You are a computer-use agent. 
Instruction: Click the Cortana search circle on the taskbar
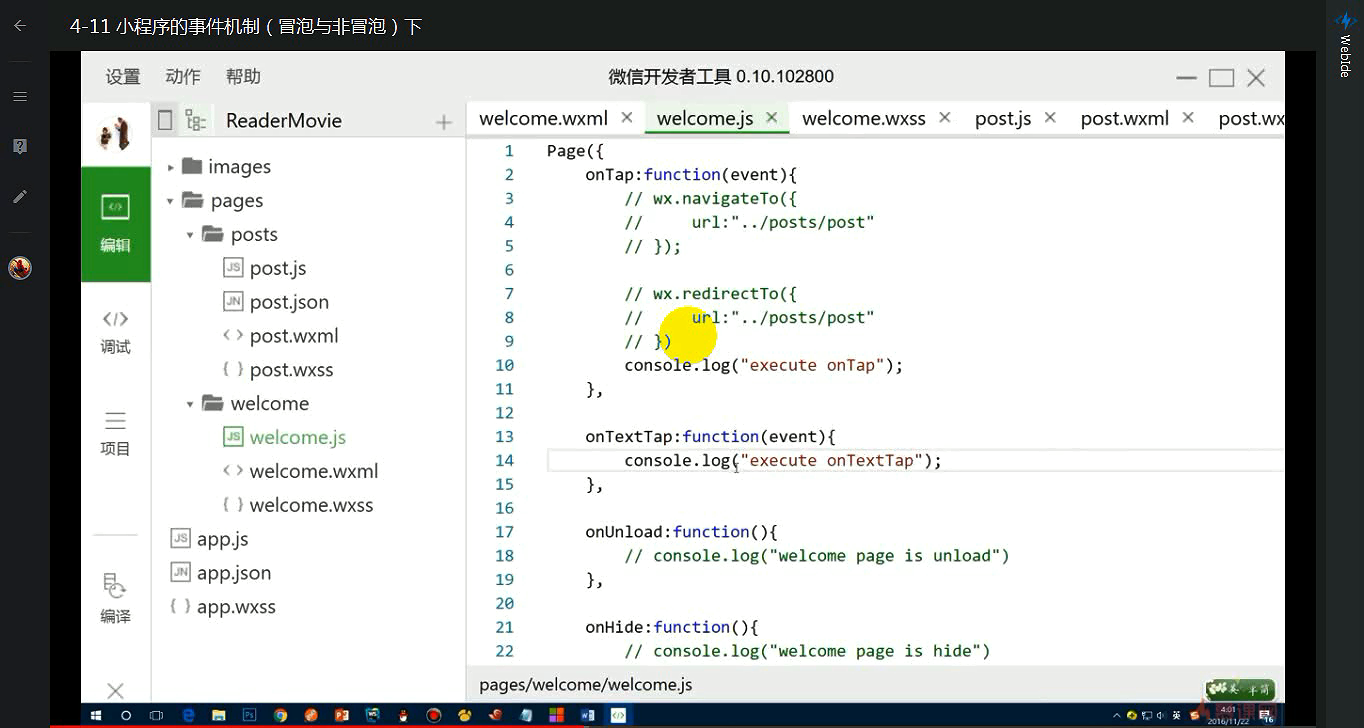pyautogui.click(x=126, y=715)
